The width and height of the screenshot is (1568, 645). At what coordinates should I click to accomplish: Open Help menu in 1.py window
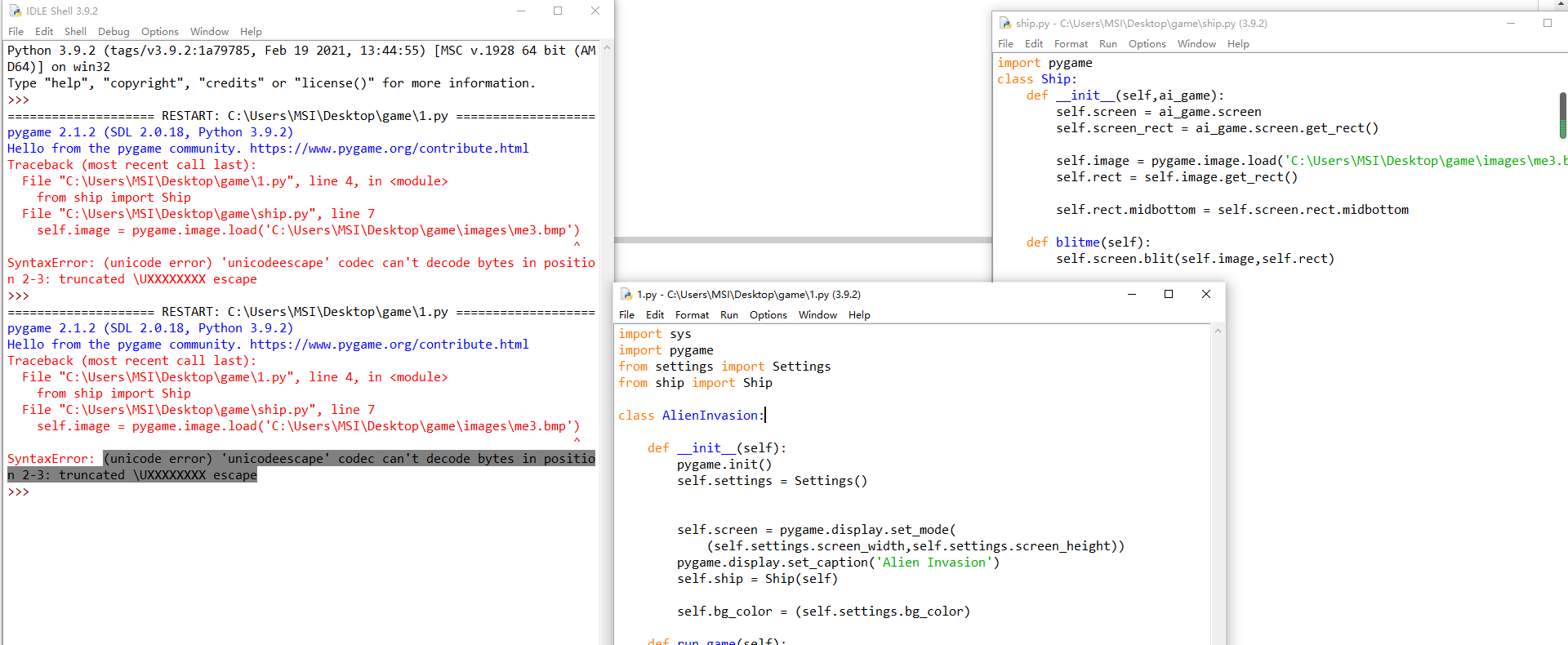pos(859,315)
